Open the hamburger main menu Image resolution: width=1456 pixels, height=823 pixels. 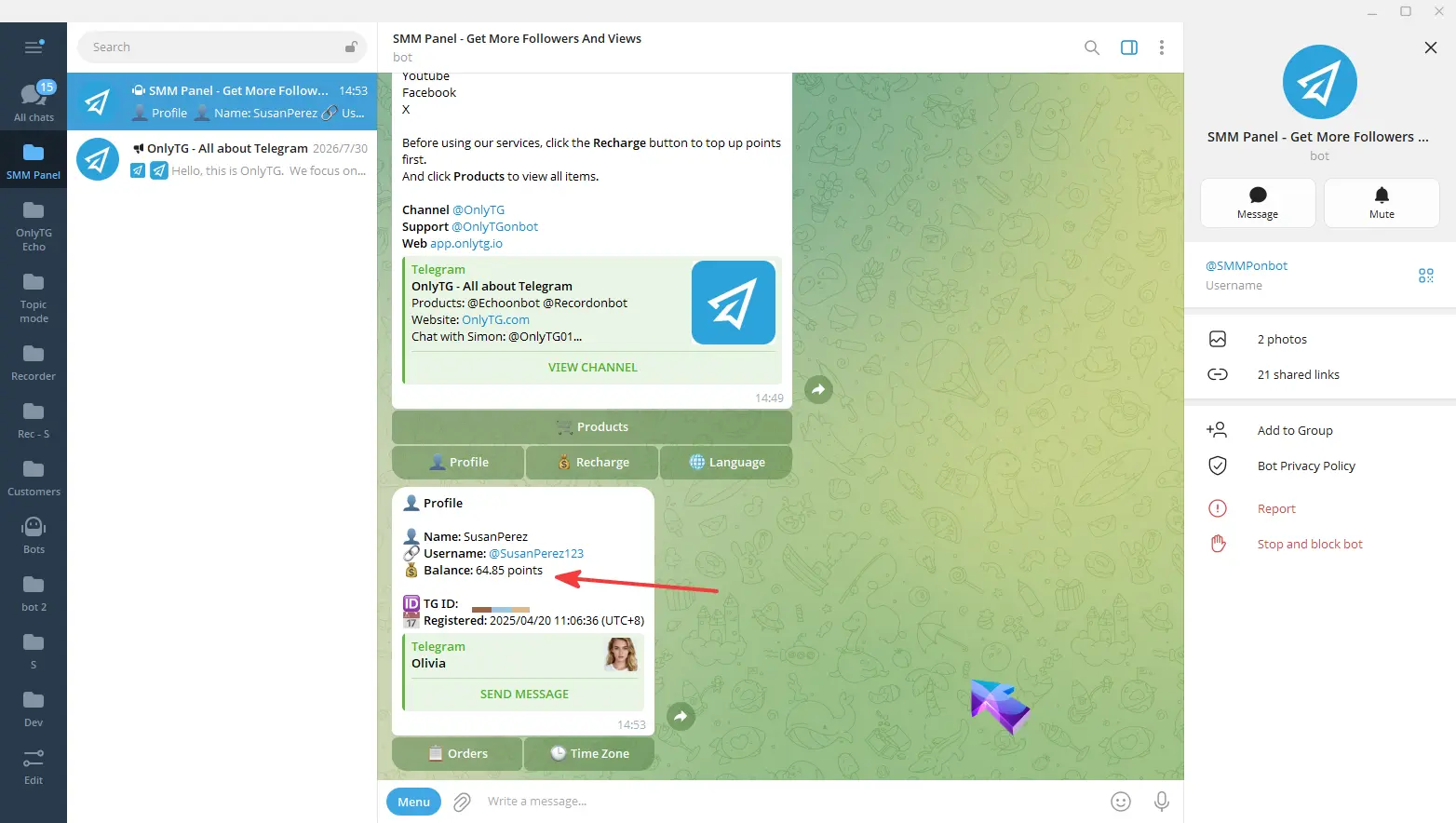coord(34,47)
